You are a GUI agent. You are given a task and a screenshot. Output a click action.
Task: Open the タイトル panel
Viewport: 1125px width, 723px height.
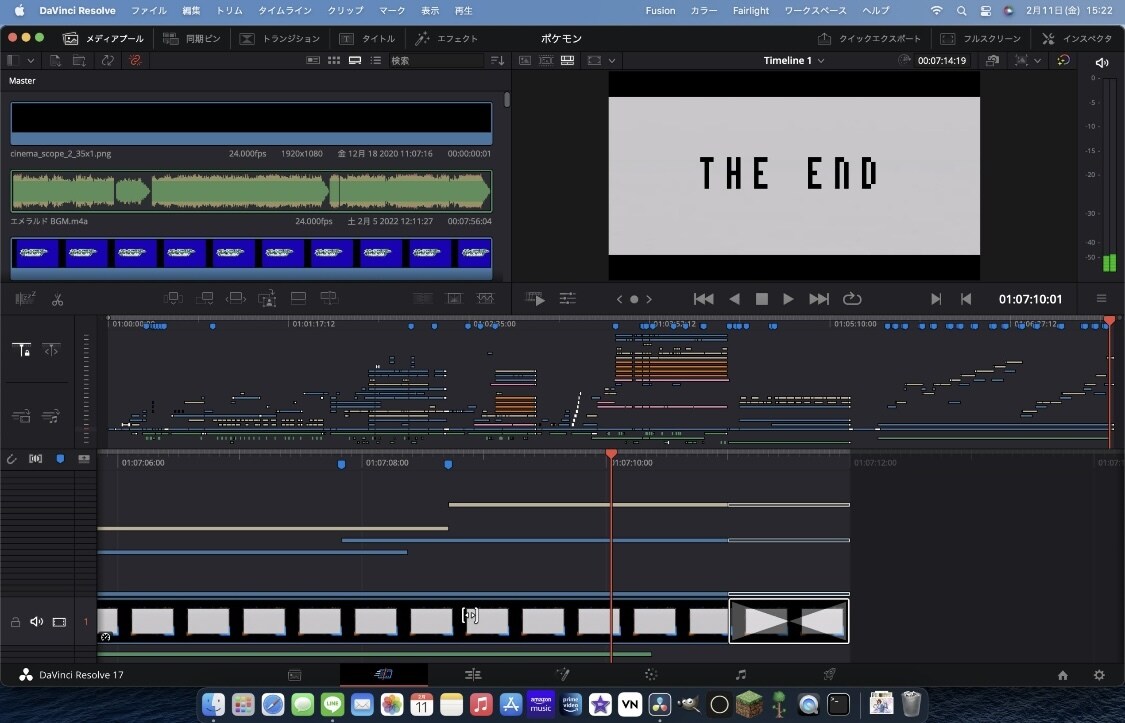pyautogui.click(x=367, y=39)
